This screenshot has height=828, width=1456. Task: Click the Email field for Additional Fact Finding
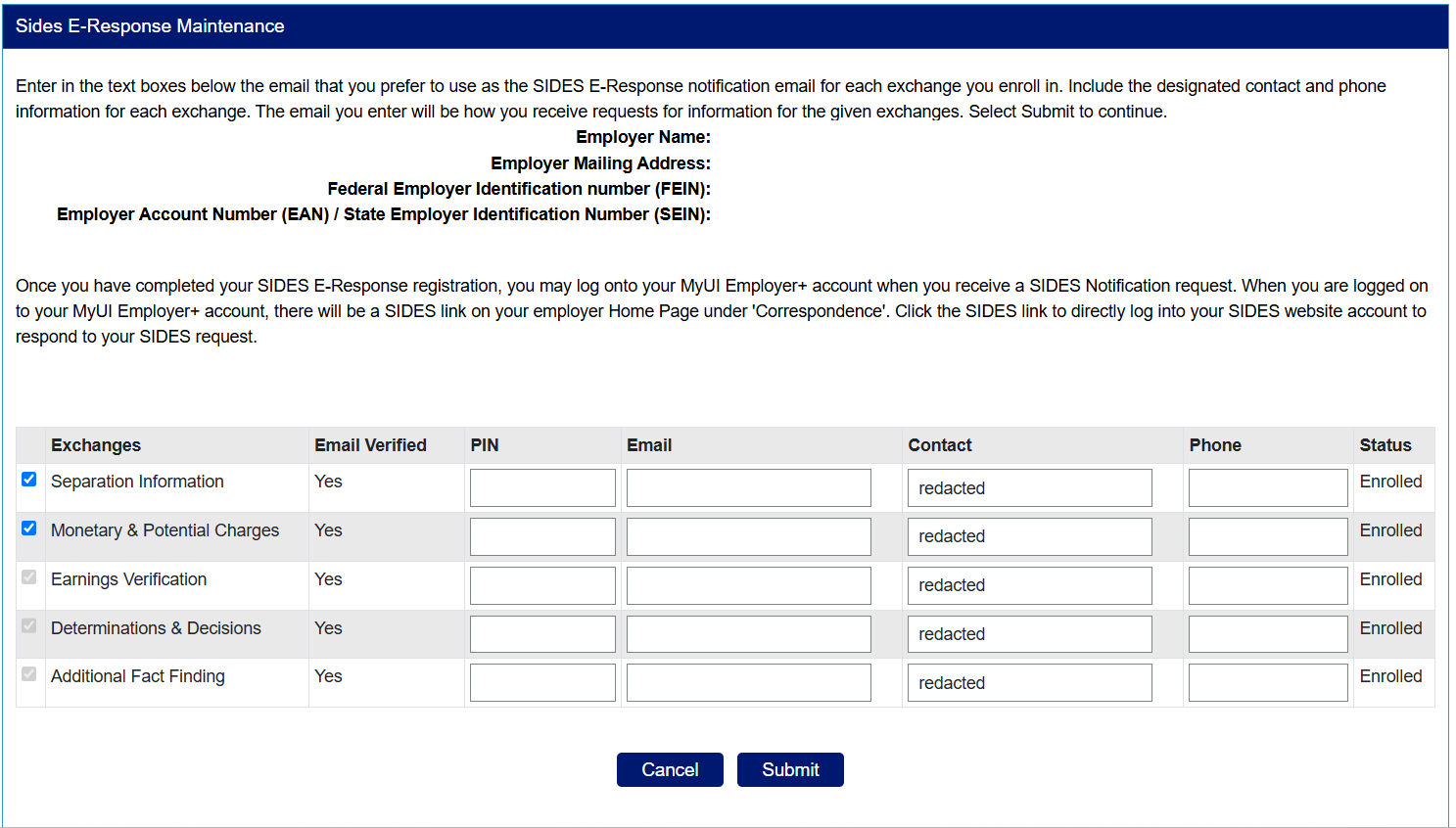click(x=748, y=682)
